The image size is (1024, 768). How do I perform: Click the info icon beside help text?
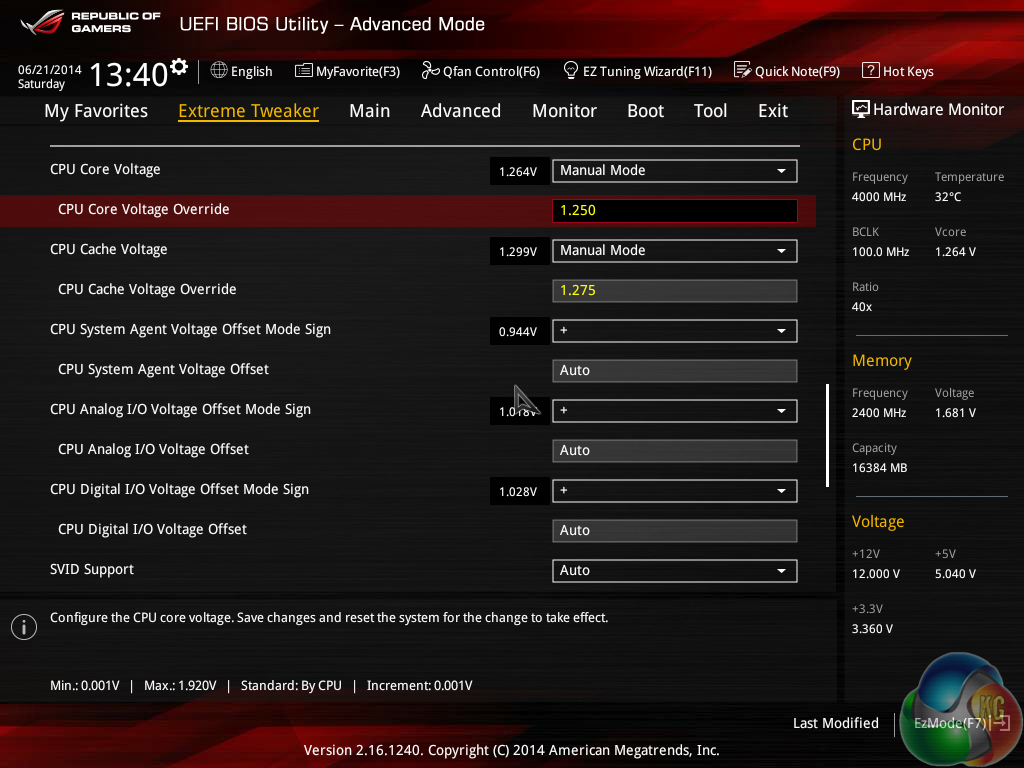(x=23, y=626)
